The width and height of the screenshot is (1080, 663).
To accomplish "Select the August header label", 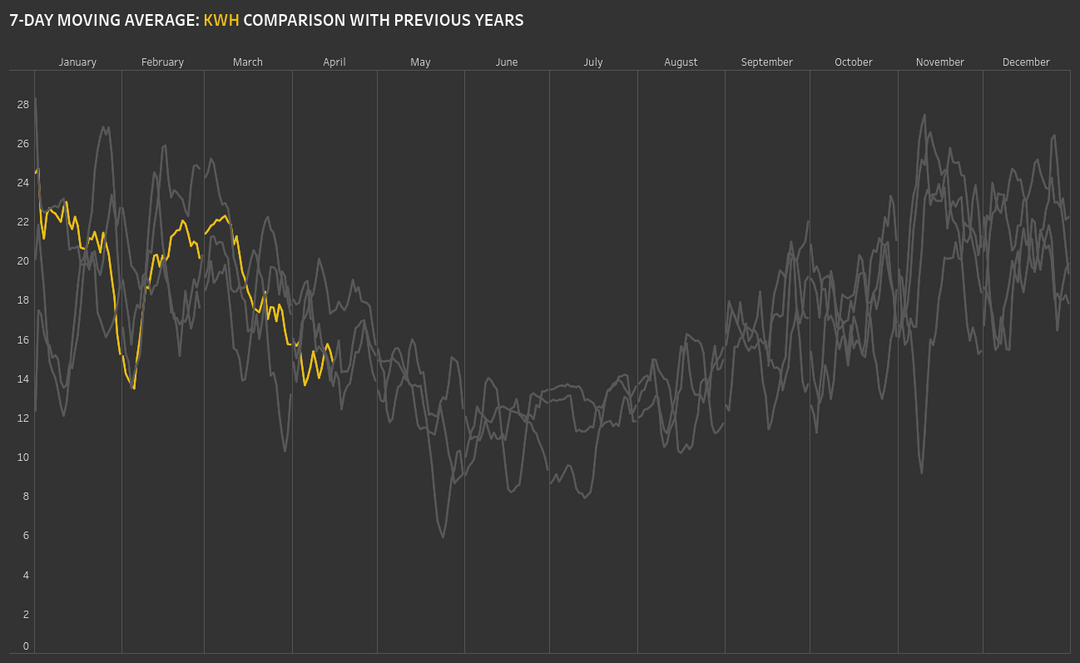I will 681,62.
